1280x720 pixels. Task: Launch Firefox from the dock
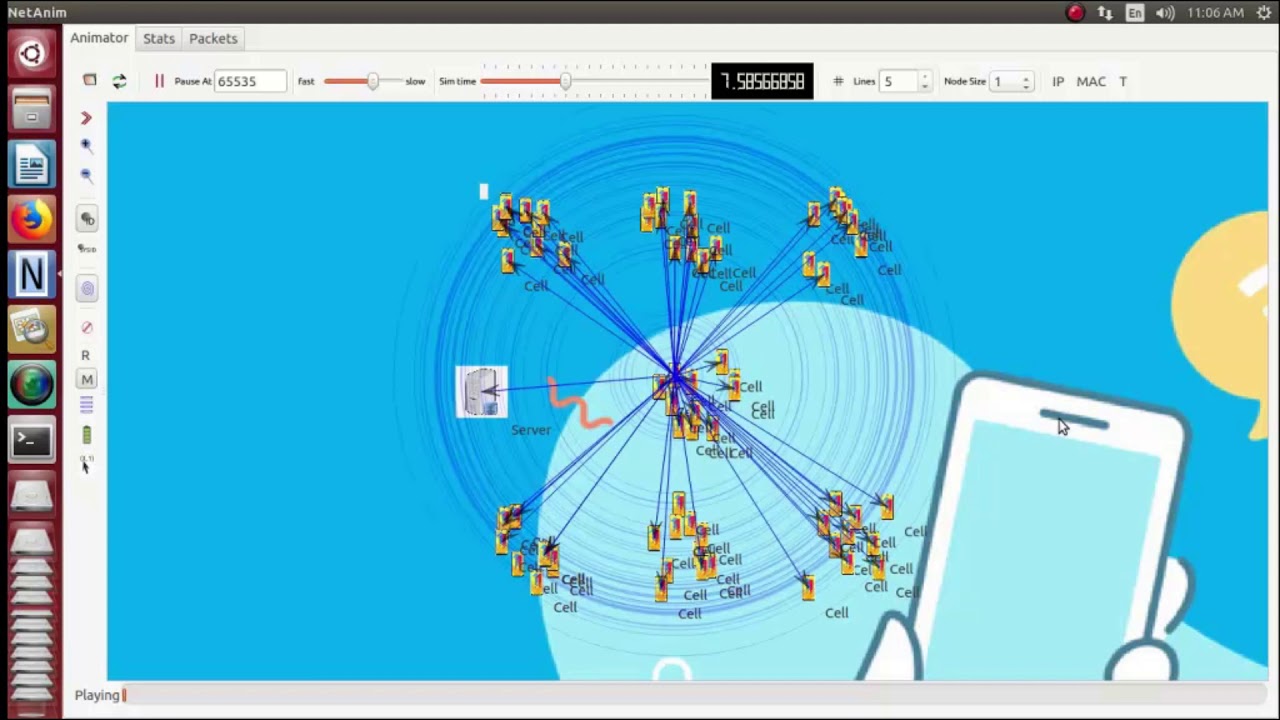[x=31, y=218]
